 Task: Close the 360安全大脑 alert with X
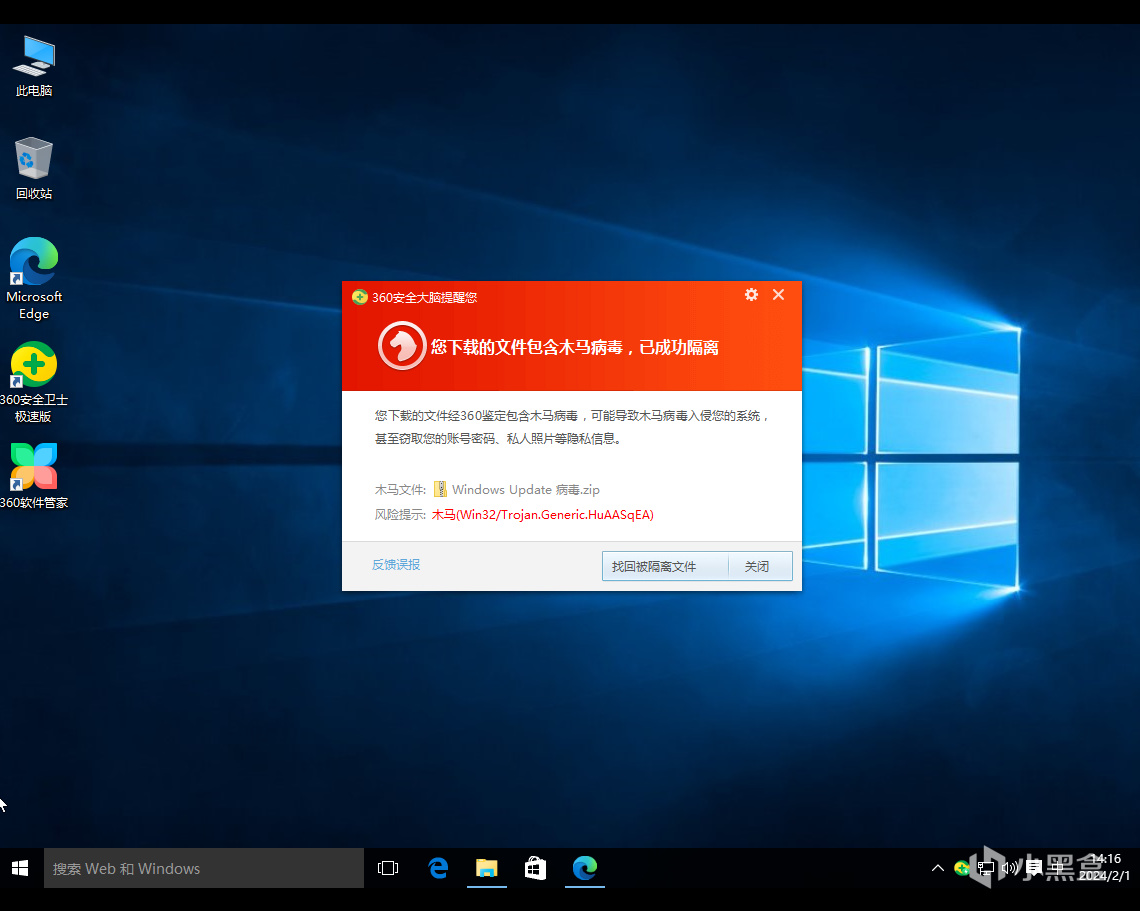point(778,294)
